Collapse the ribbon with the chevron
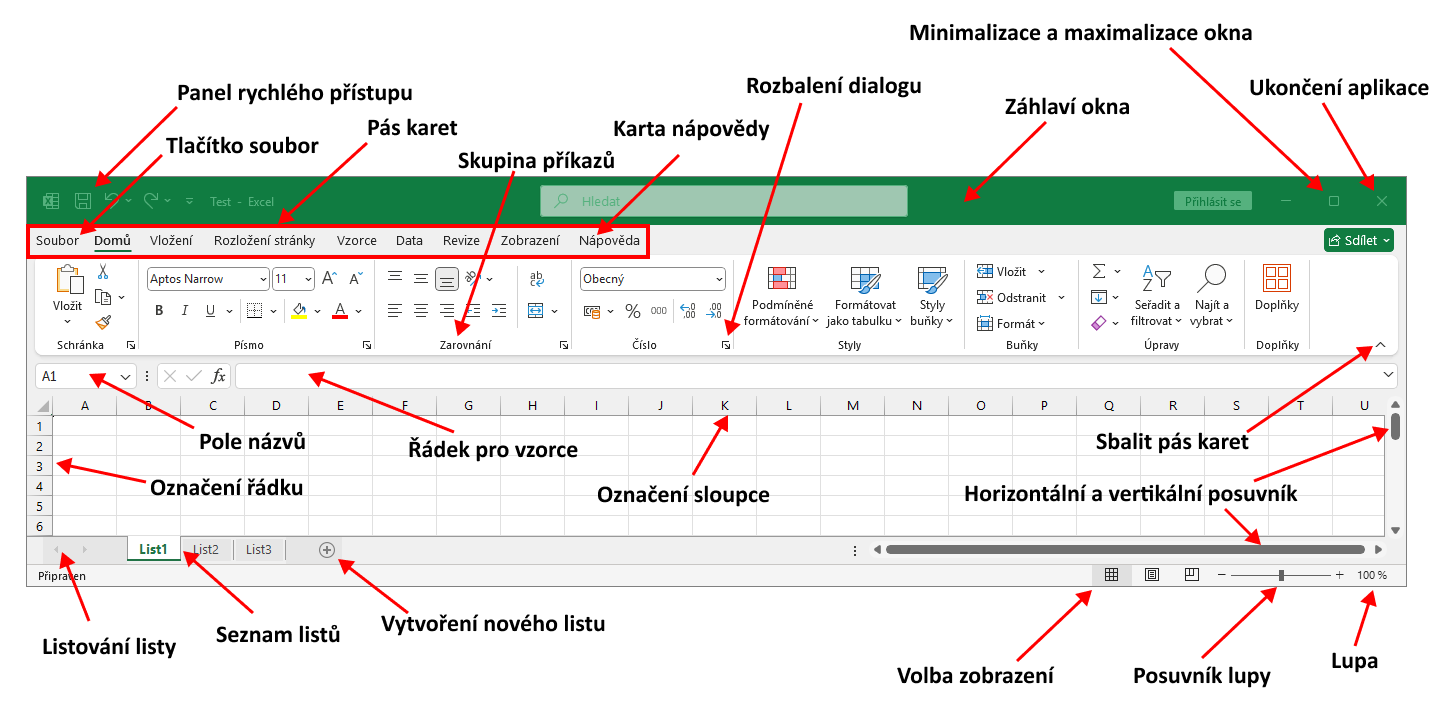This screenshot has height=708, width=1450. tap(1380, 344)
